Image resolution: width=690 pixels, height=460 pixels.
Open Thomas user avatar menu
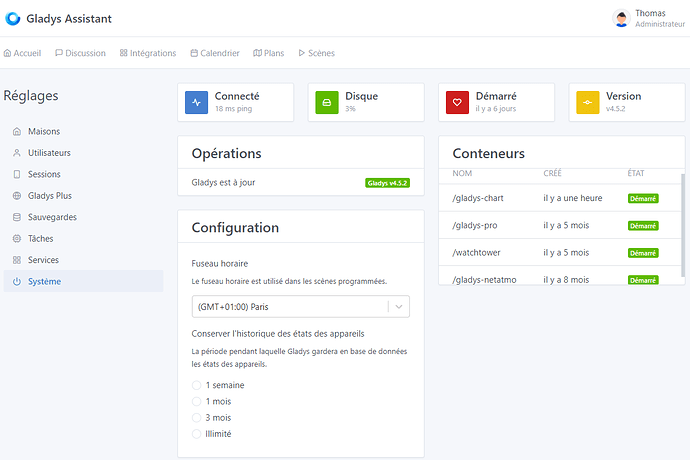coord(621,18)
